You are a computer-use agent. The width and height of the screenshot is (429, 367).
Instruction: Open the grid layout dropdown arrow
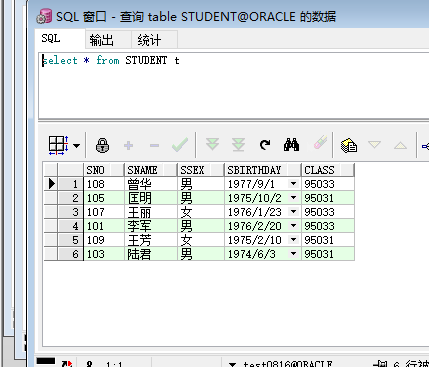[x=77, y=146]
